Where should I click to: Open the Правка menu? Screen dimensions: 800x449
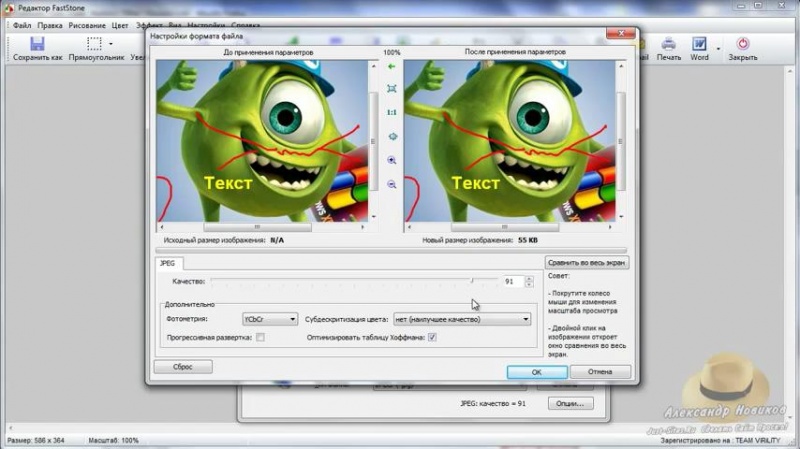(x=49, y=25)
